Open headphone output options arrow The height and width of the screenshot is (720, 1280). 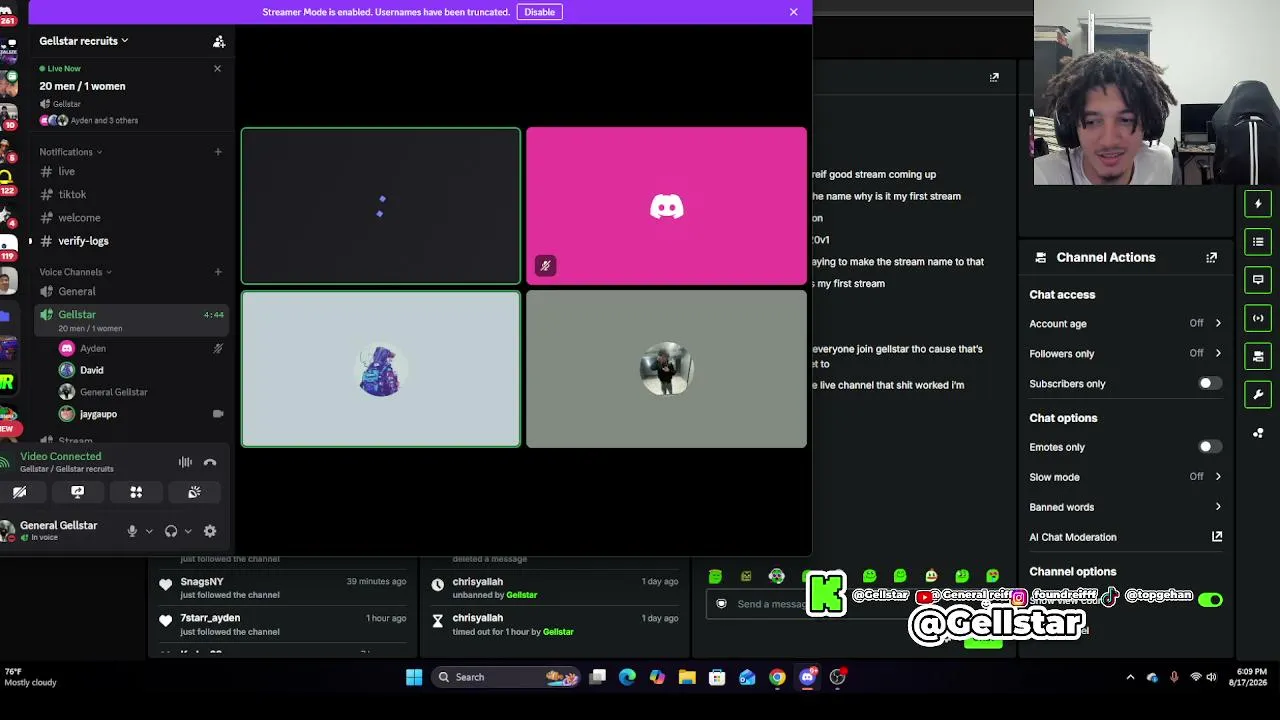click(x=187, y=531)
